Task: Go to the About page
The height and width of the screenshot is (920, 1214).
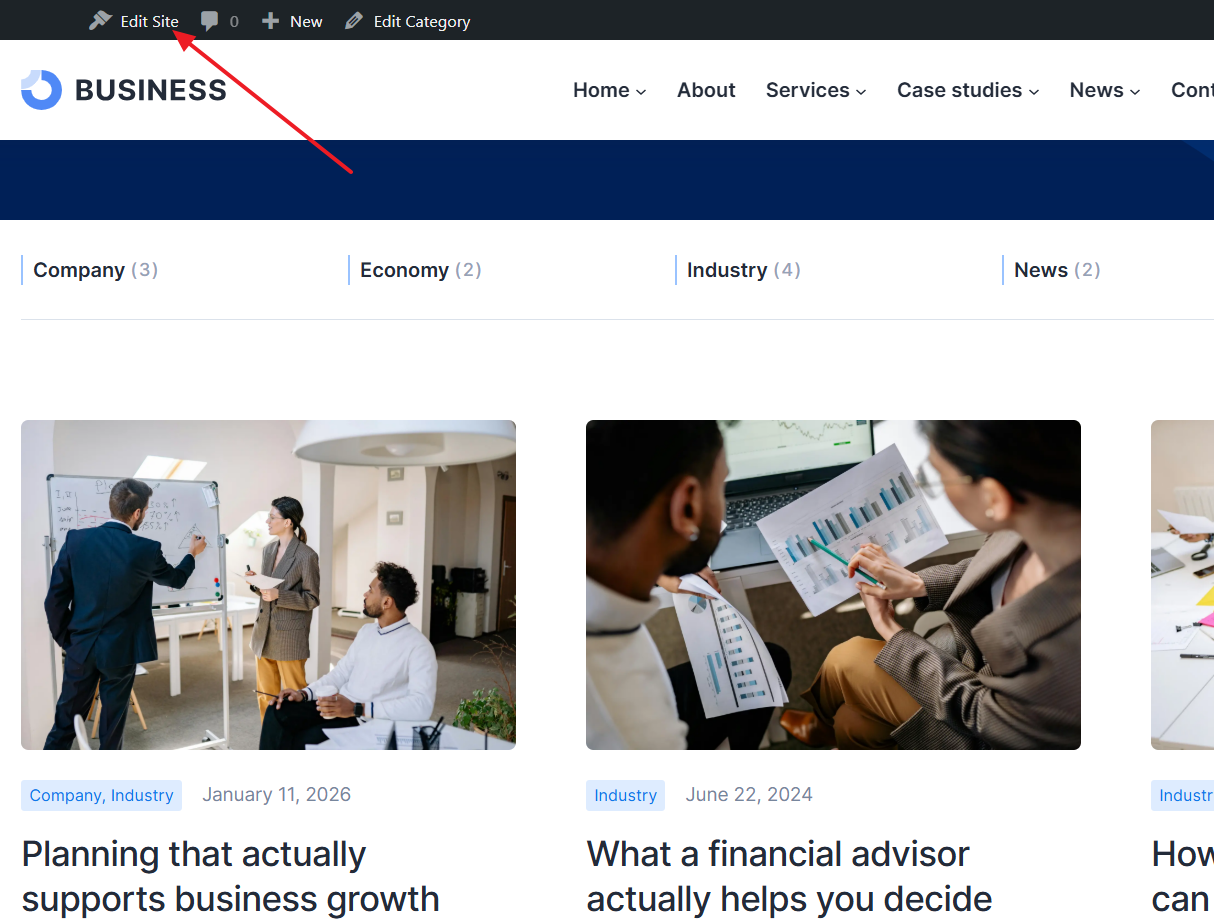Action: pyautogui.click(x=706, y=90)
